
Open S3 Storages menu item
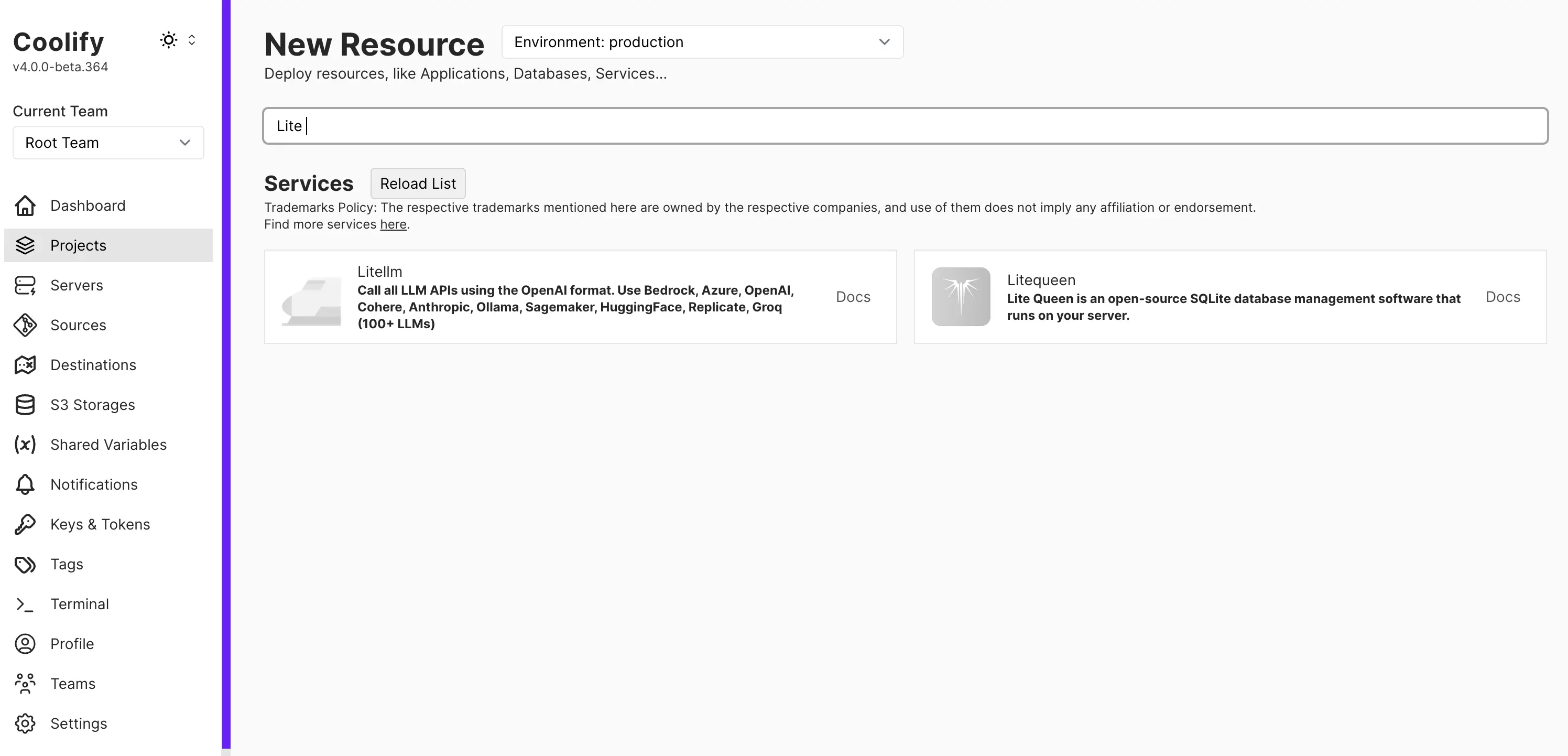(x=108, y=405)
